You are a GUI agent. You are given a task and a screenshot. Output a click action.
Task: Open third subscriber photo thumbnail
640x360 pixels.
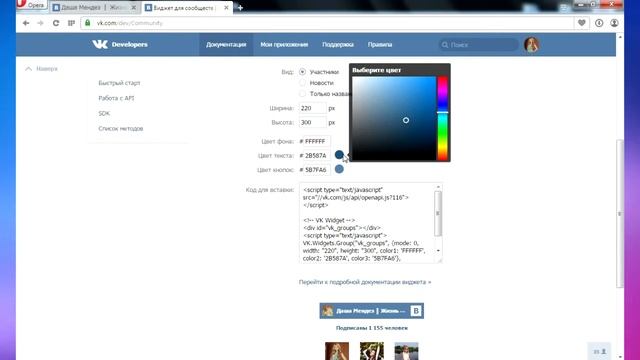406,351
